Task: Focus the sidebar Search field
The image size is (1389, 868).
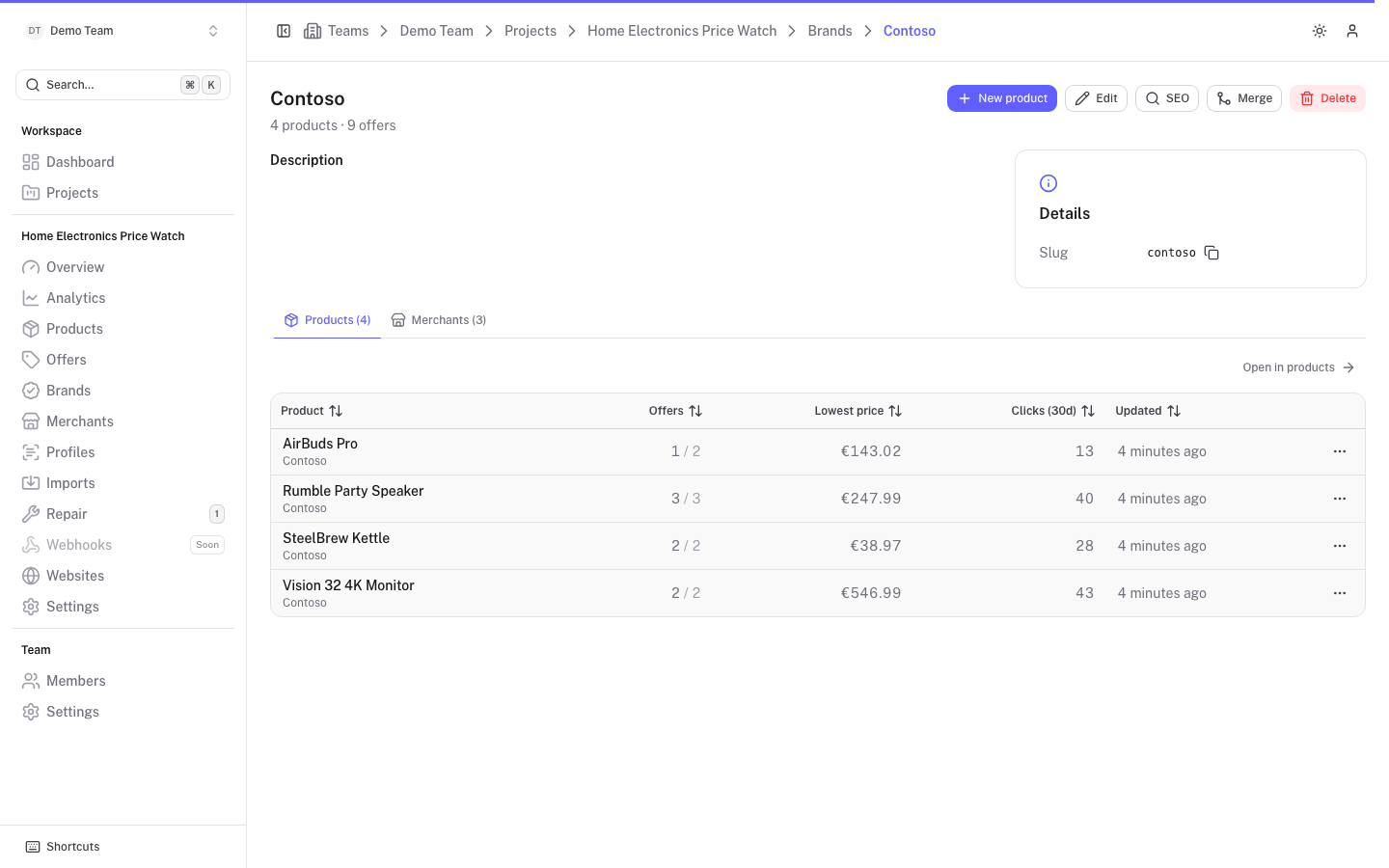Action: (123, 85)
